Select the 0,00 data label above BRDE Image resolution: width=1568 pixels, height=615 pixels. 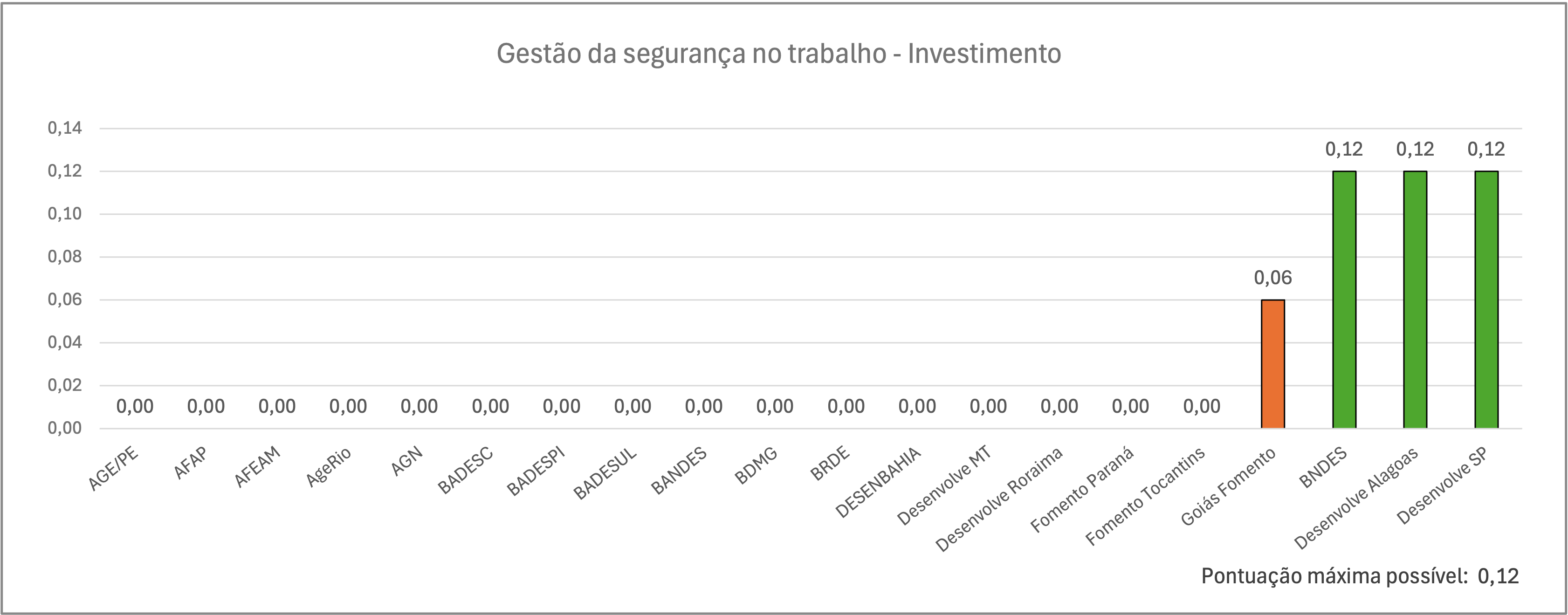(x=846, y=406)
